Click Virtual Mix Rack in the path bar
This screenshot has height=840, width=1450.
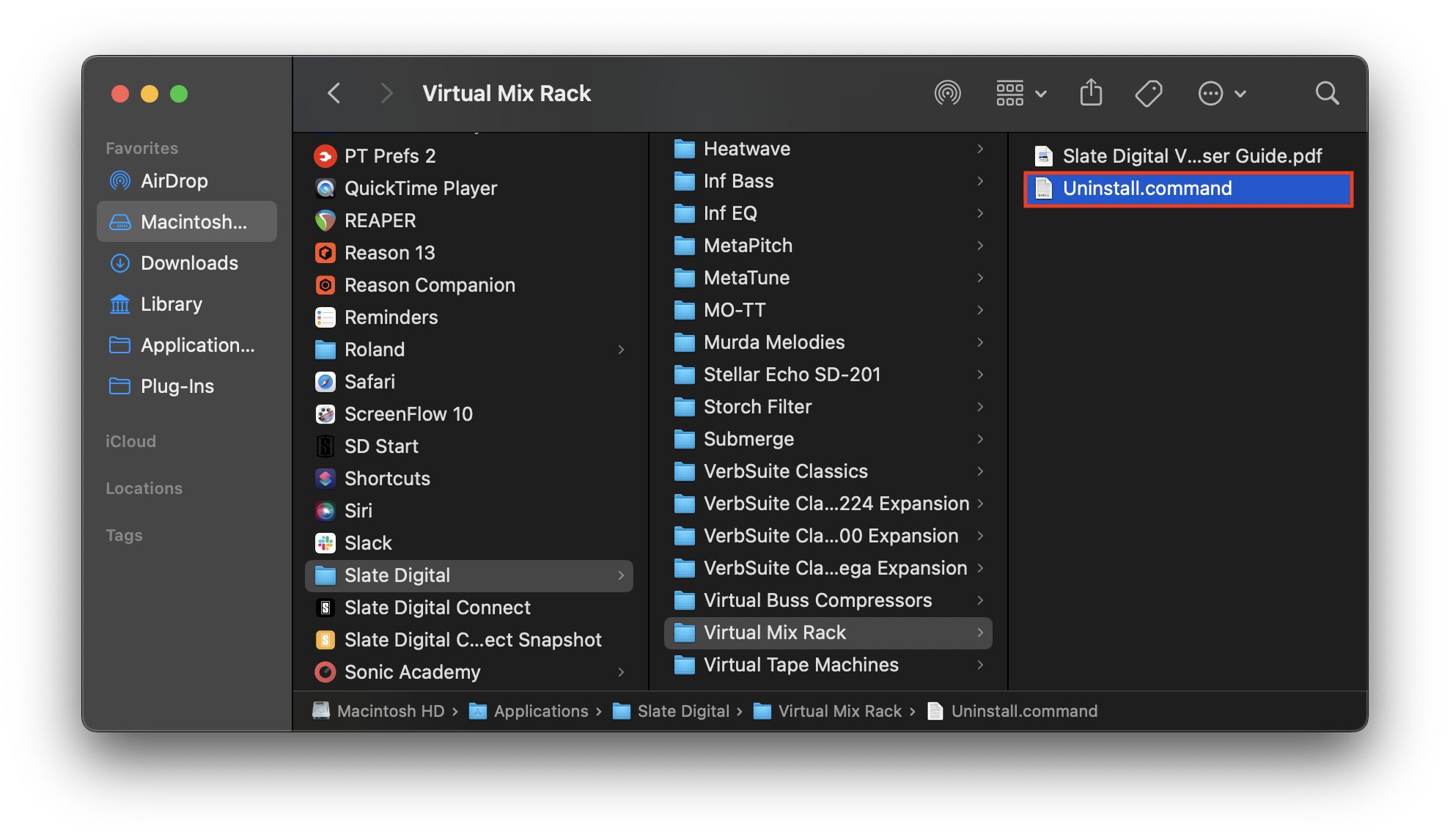[x=828, y=711]
